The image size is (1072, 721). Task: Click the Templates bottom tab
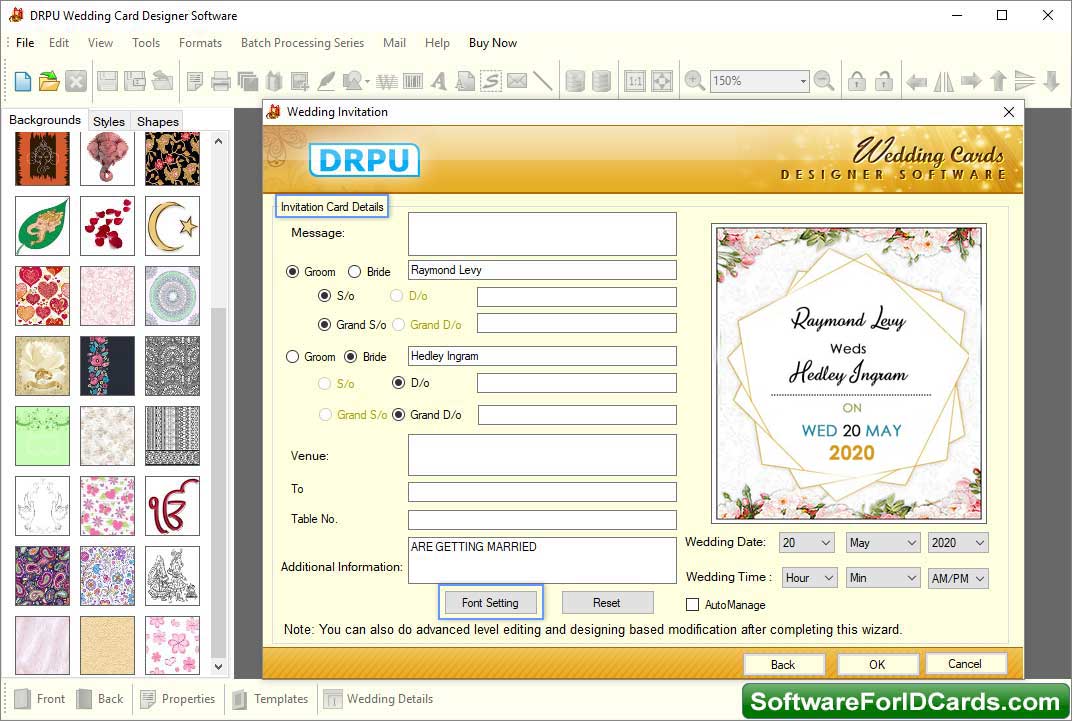point(270,698)
